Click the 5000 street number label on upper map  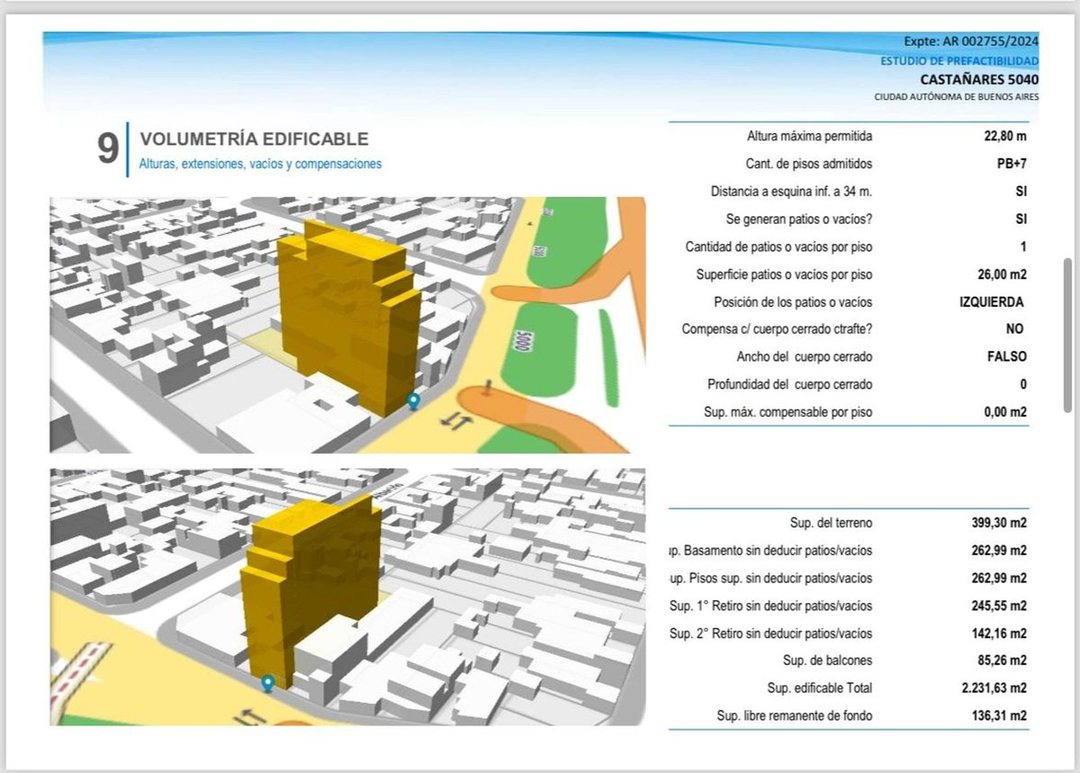(523, 340)
